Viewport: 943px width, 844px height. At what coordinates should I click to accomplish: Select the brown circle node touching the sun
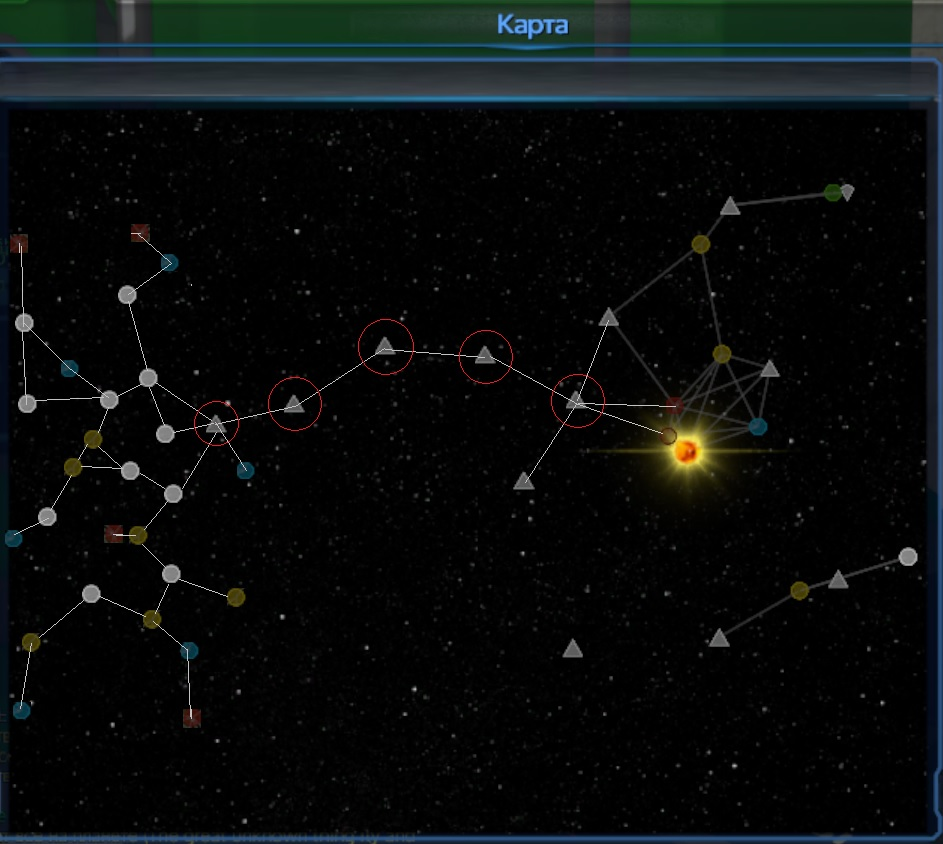click(x=668, y=436)
